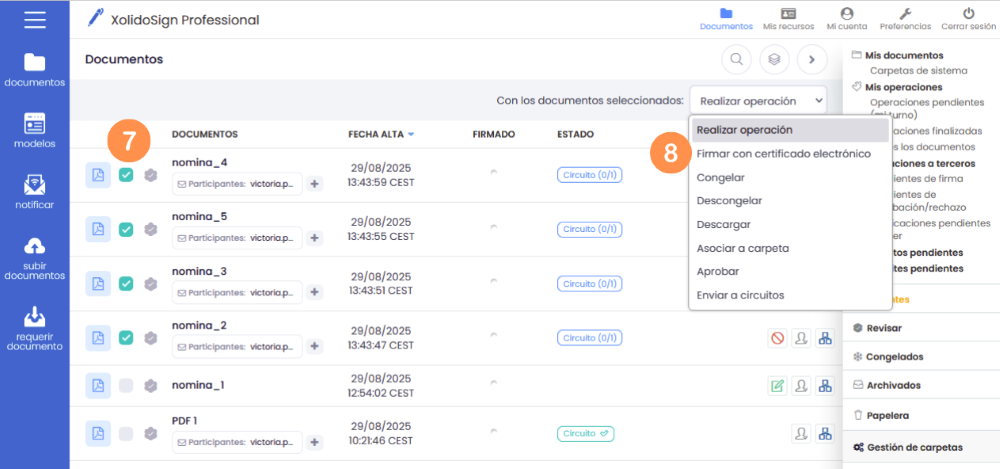Click the Gestión de carpetas link
1000x469 pixels.
[x=909, y=447]
